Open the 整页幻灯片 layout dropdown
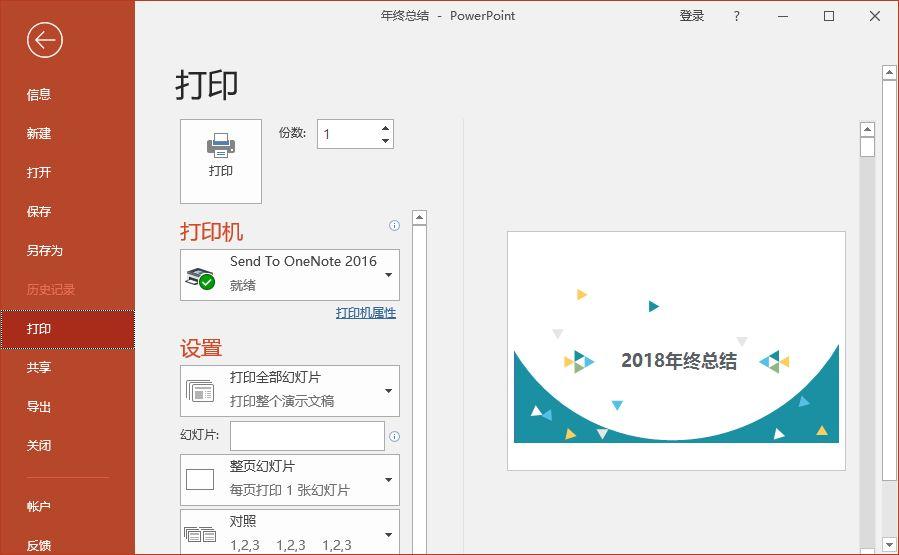 pos(290,480)
